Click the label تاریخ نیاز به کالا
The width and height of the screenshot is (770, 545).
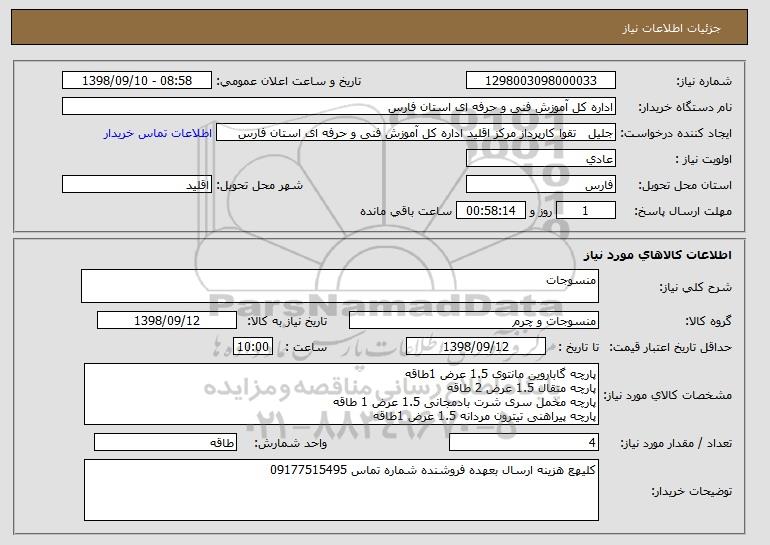[x=287, y=321]
